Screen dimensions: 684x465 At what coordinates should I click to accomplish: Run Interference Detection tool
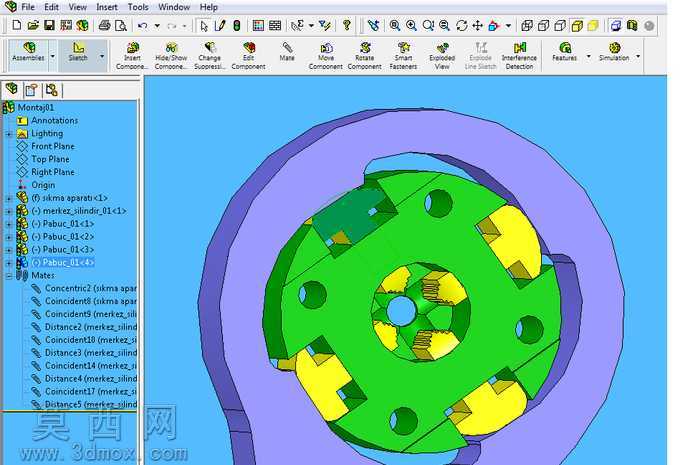click(519, 56)
